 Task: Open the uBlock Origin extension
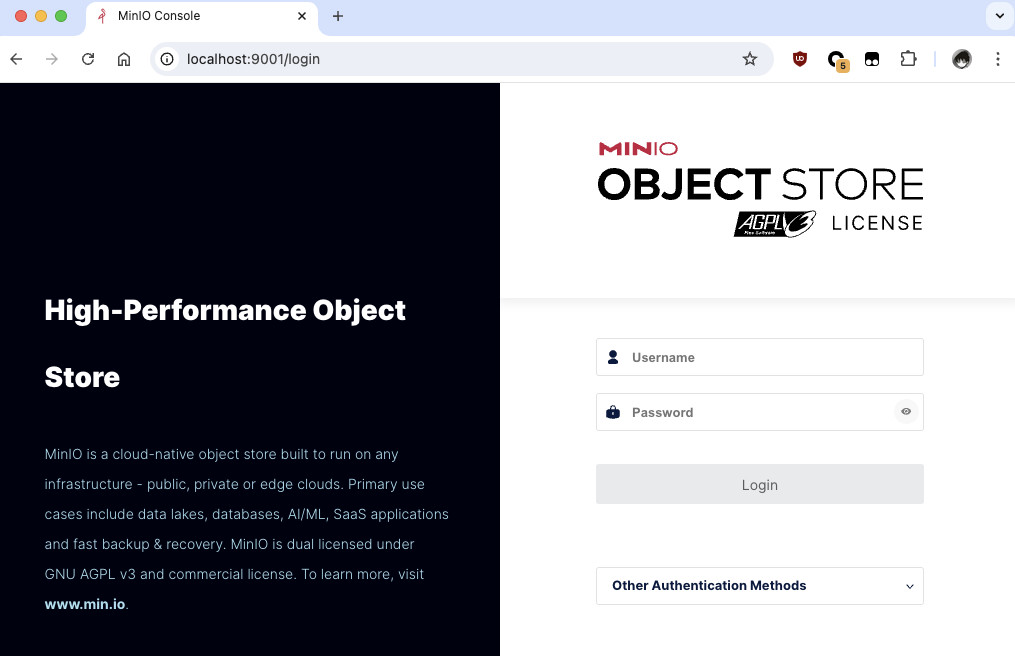click(x=799, y=59)
